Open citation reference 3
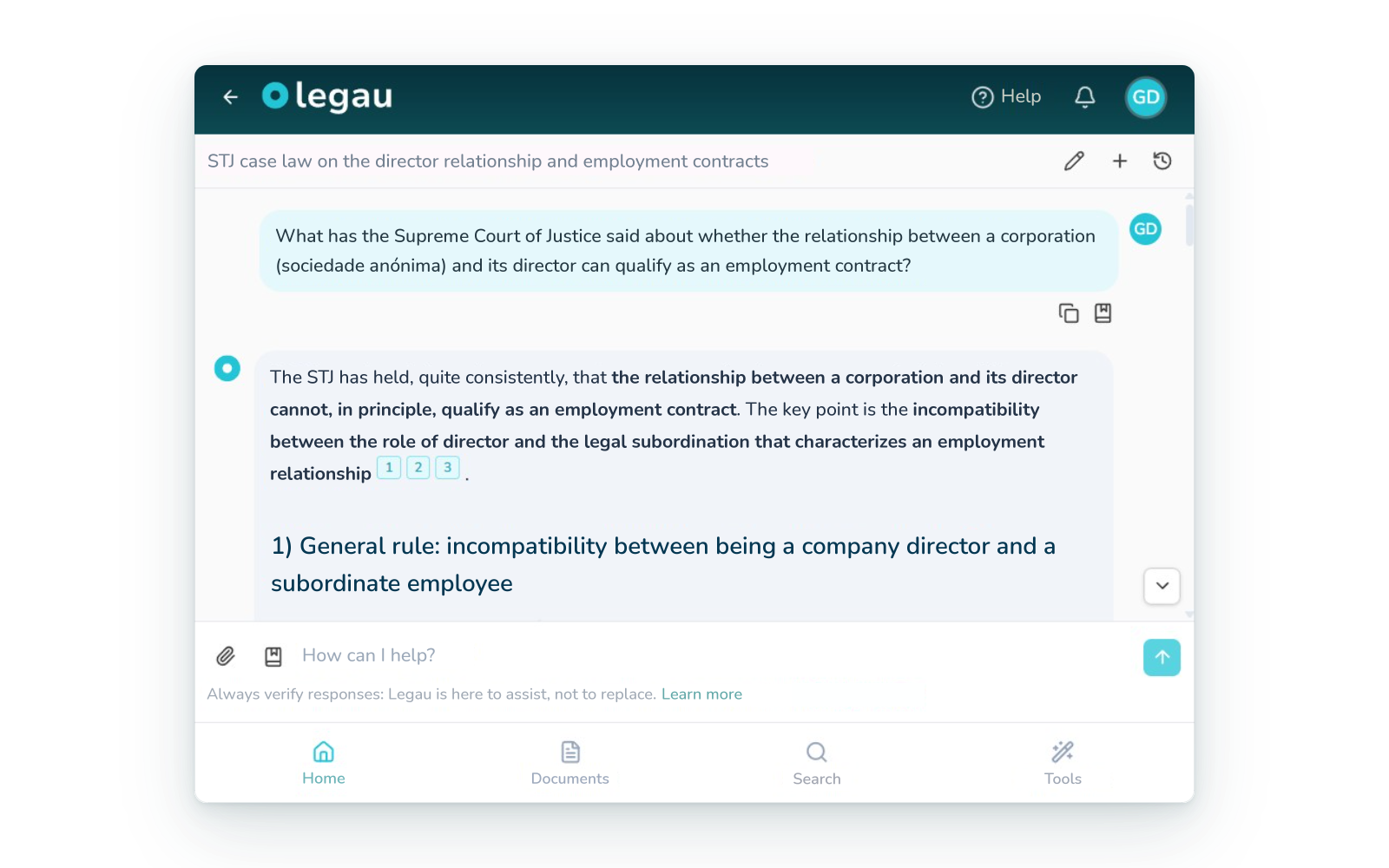The width and height of the screenshot is (1389, 868). pos(447,468)
